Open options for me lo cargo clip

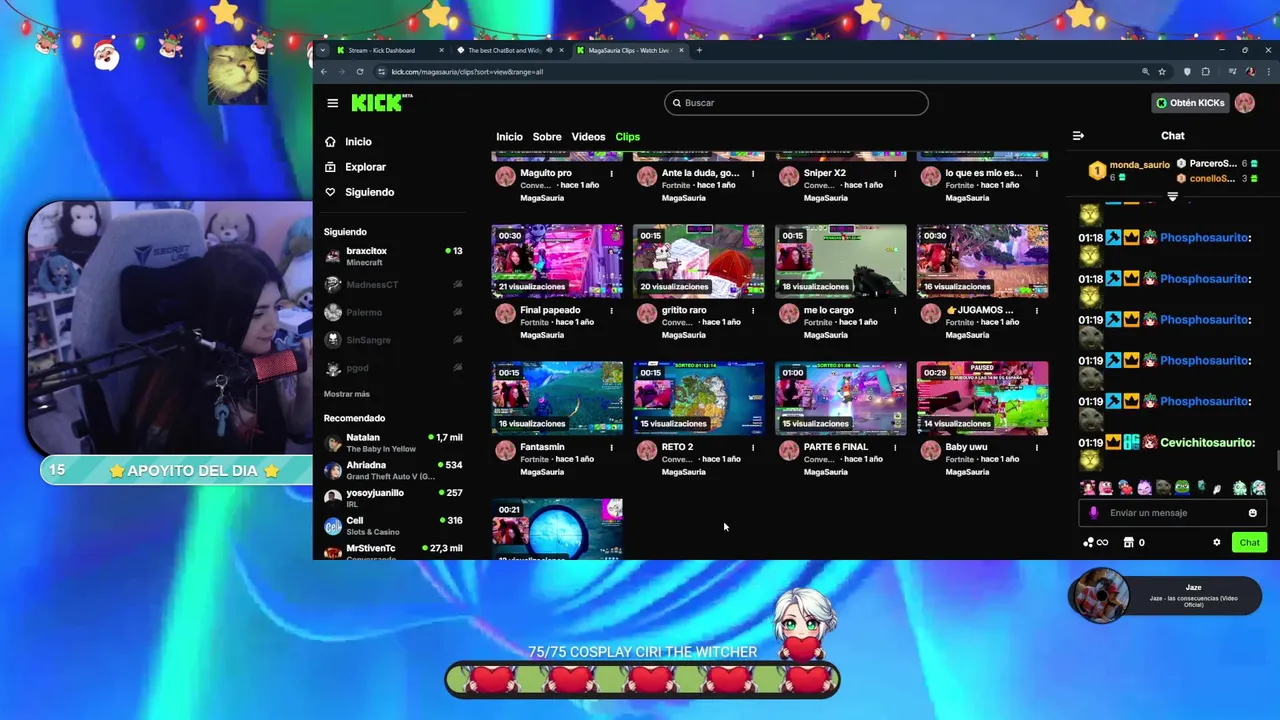(x=895, y=311)
